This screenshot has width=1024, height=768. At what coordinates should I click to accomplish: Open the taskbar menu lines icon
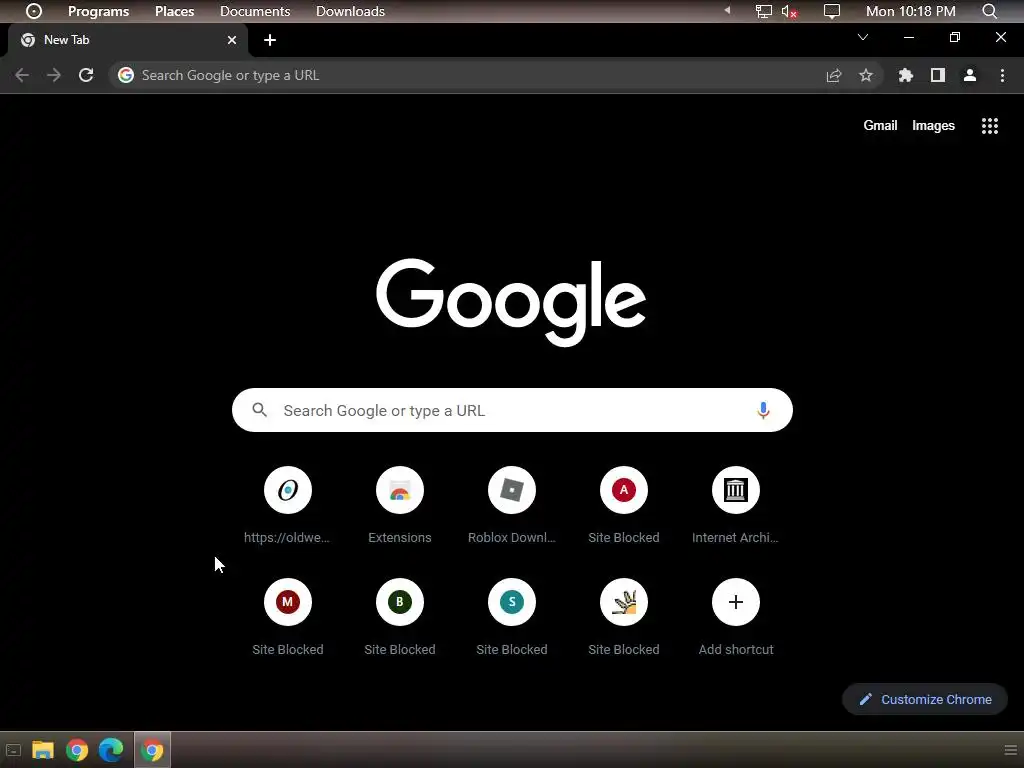(1010, 750)
